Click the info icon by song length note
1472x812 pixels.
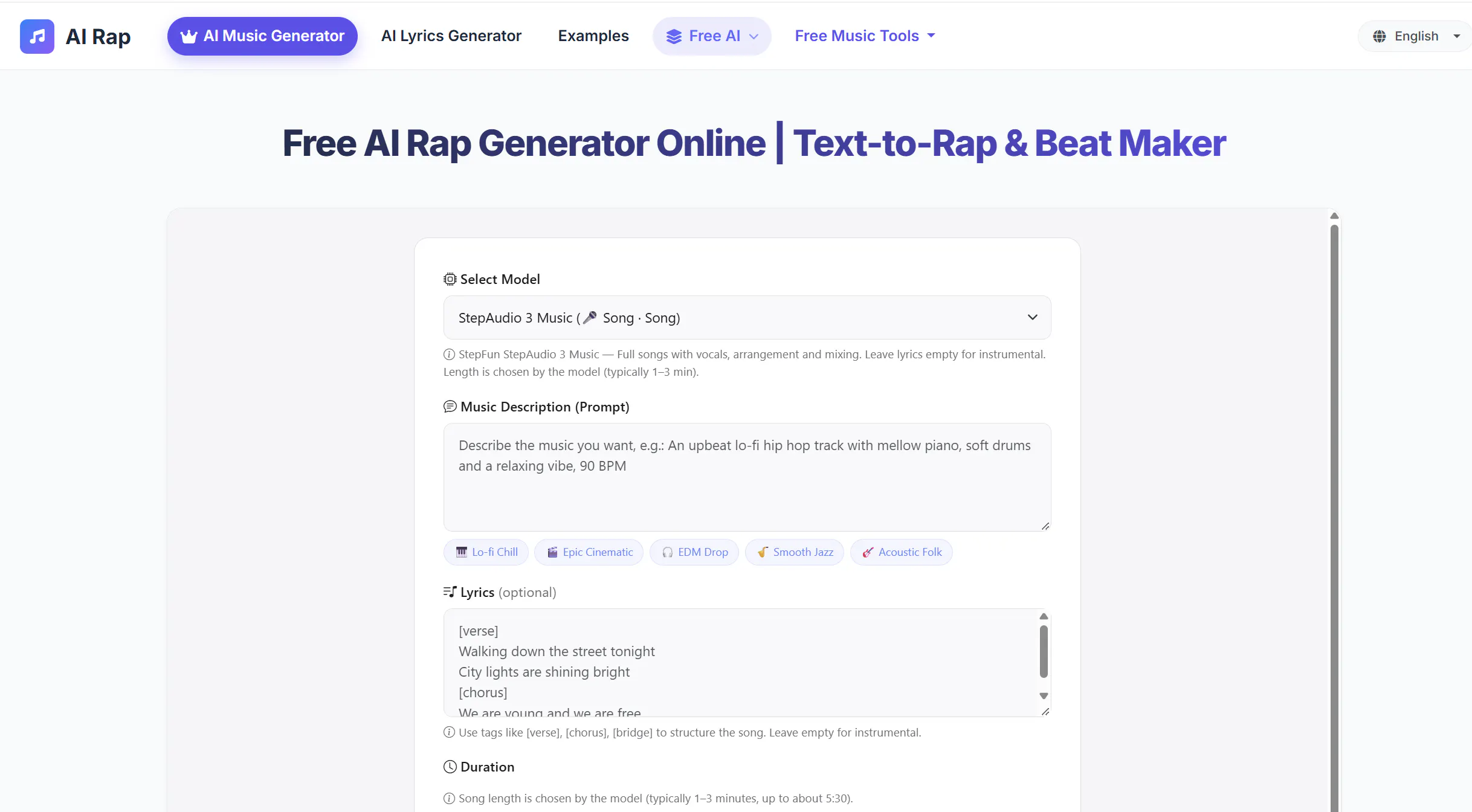click(x=449, y=798)
